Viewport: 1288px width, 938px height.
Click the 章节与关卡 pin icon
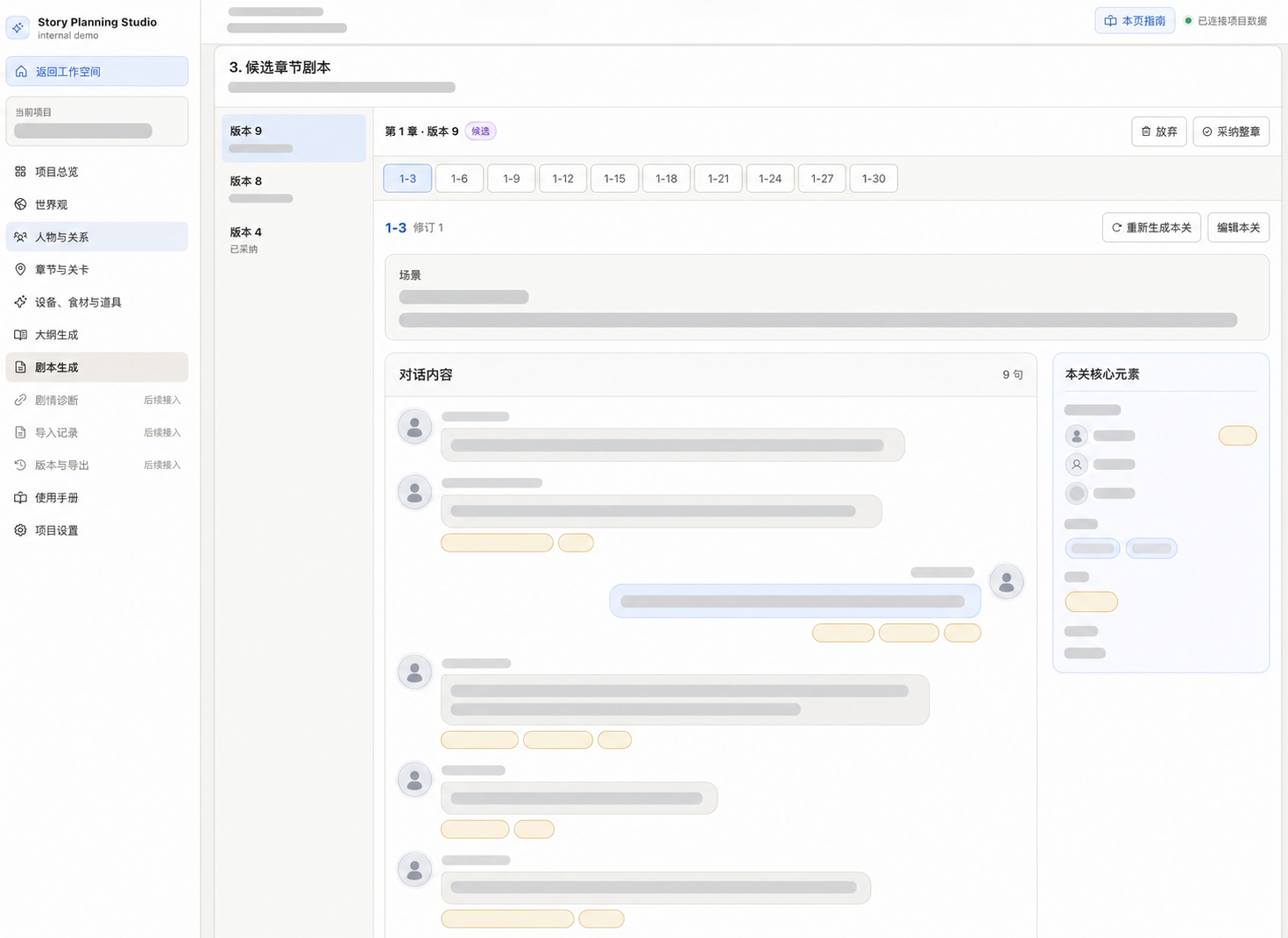point(20,269)
